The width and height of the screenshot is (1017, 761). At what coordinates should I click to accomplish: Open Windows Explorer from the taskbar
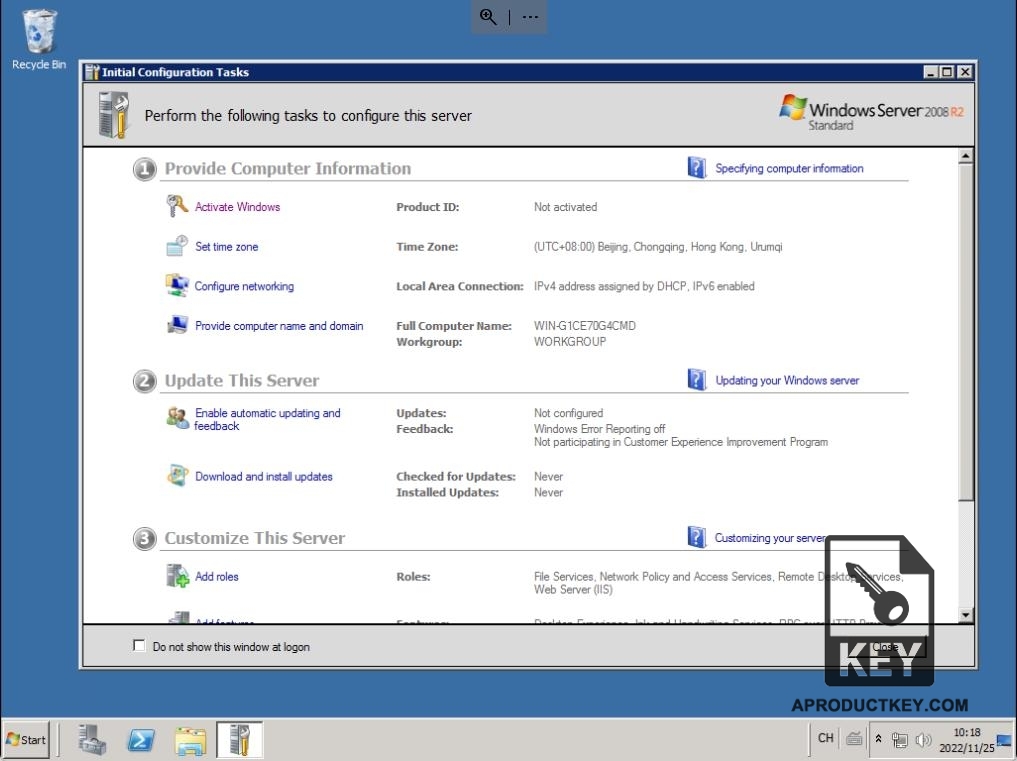coord(190,740)
